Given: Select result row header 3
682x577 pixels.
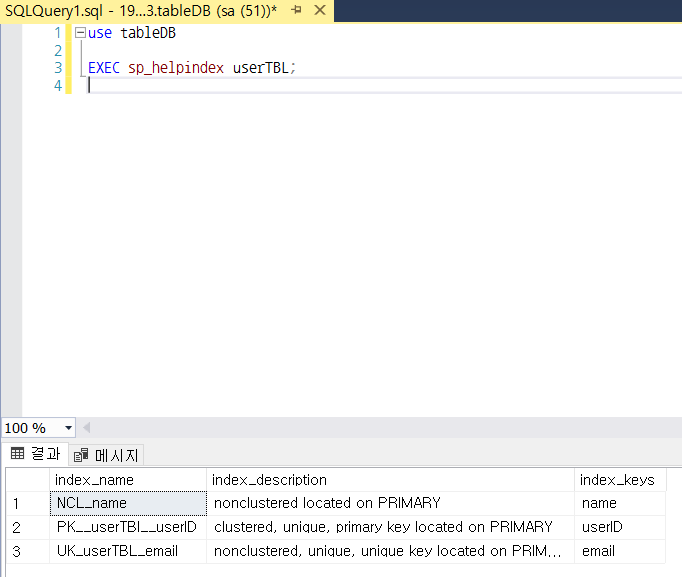Looking at the screenshot, I should [28, 551].
